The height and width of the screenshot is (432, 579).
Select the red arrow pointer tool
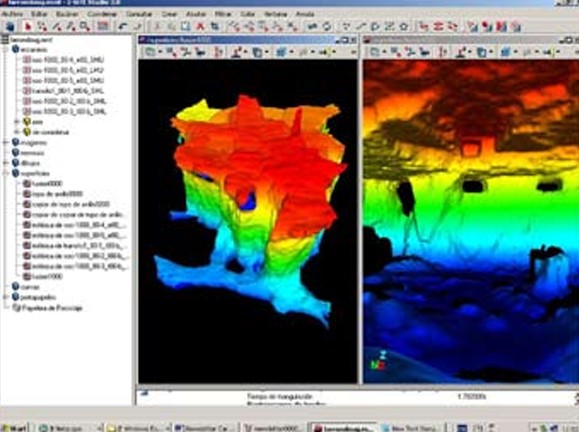click(x=27, y=27)
